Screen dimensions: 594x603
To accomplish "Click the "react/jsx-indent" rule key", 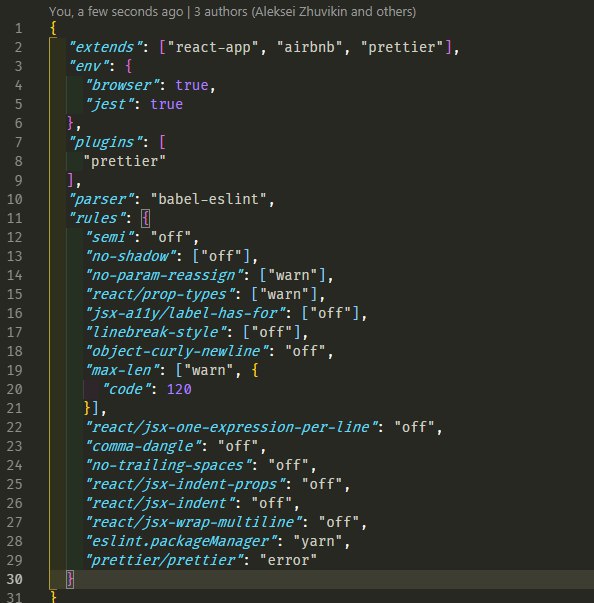I will click(x=160, y=503).
